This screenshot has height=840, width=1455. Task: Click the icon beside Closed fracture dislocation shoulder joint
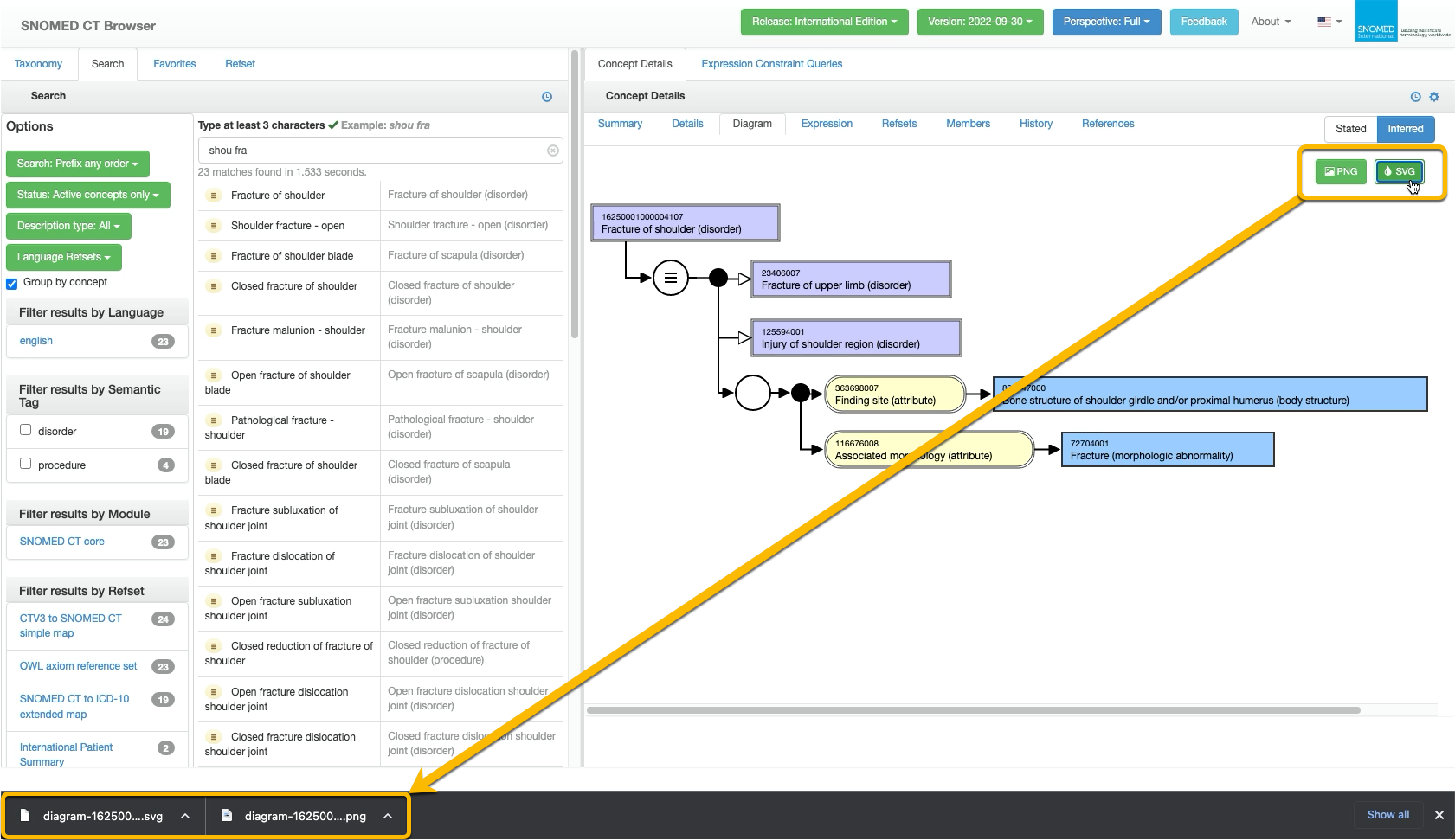pyautogui.click(x=214, y=737)
